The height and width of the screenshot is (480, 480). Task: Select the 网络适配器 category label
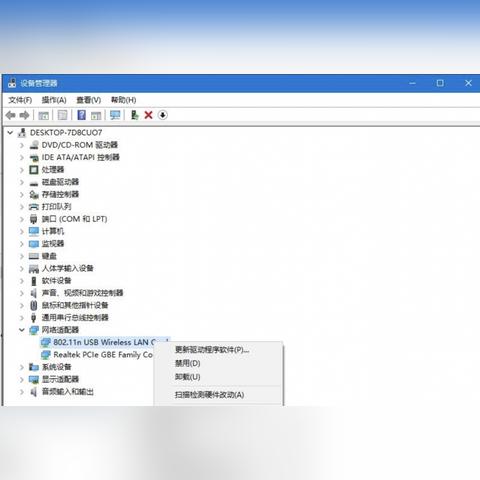coord(60,330)
